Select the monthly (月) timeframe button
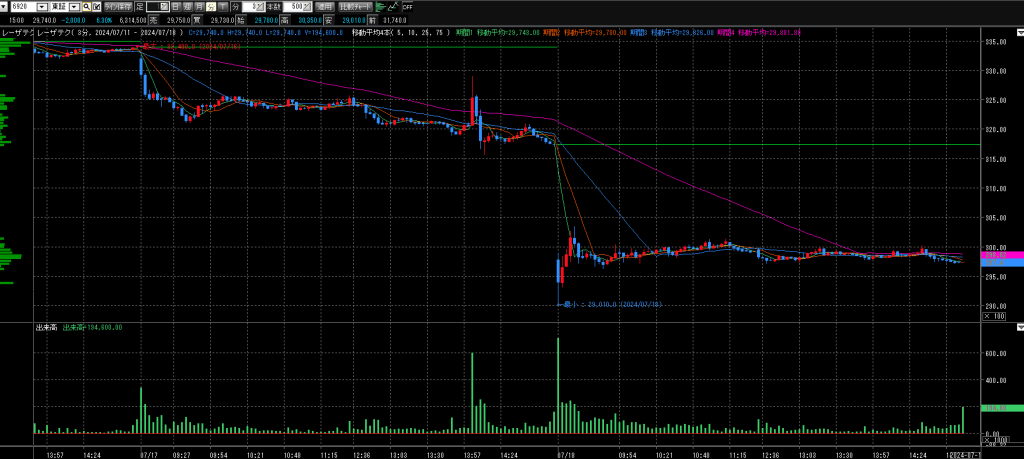Image resolution: width=1024 pixels, height=459 pixels. click(199, 6)
